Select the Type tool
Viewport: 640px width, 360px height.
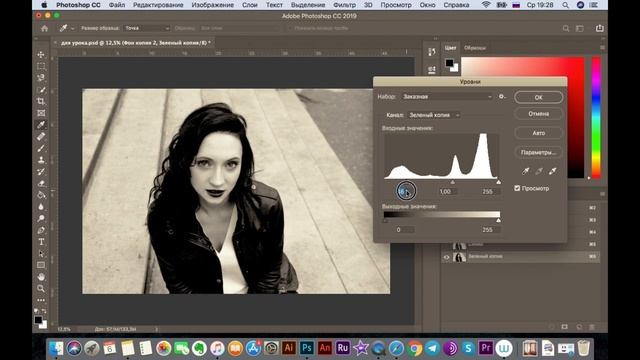[41, 242]
